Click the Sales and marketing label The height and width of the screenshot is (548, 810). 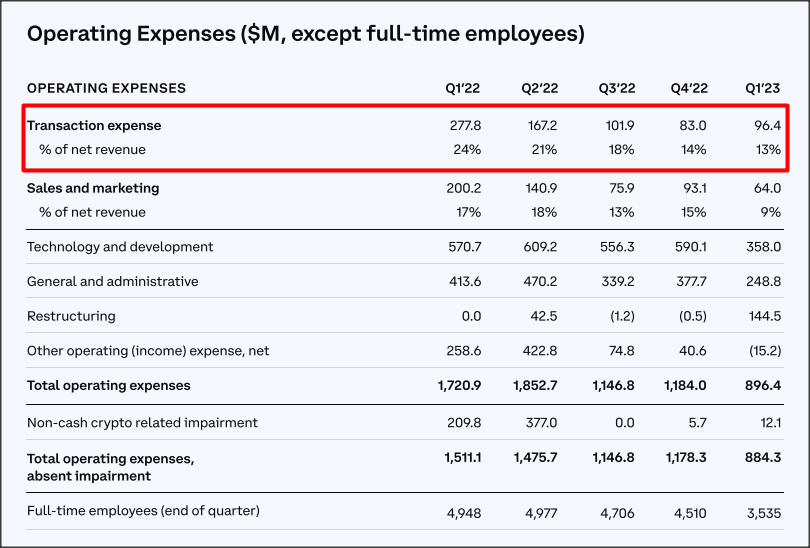tap(93, 188)
